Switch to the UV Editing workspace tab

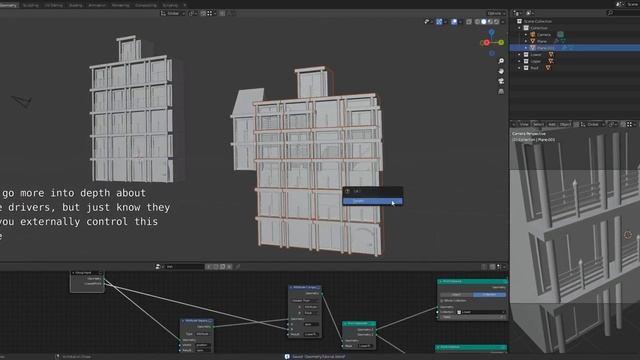(53, 5)
